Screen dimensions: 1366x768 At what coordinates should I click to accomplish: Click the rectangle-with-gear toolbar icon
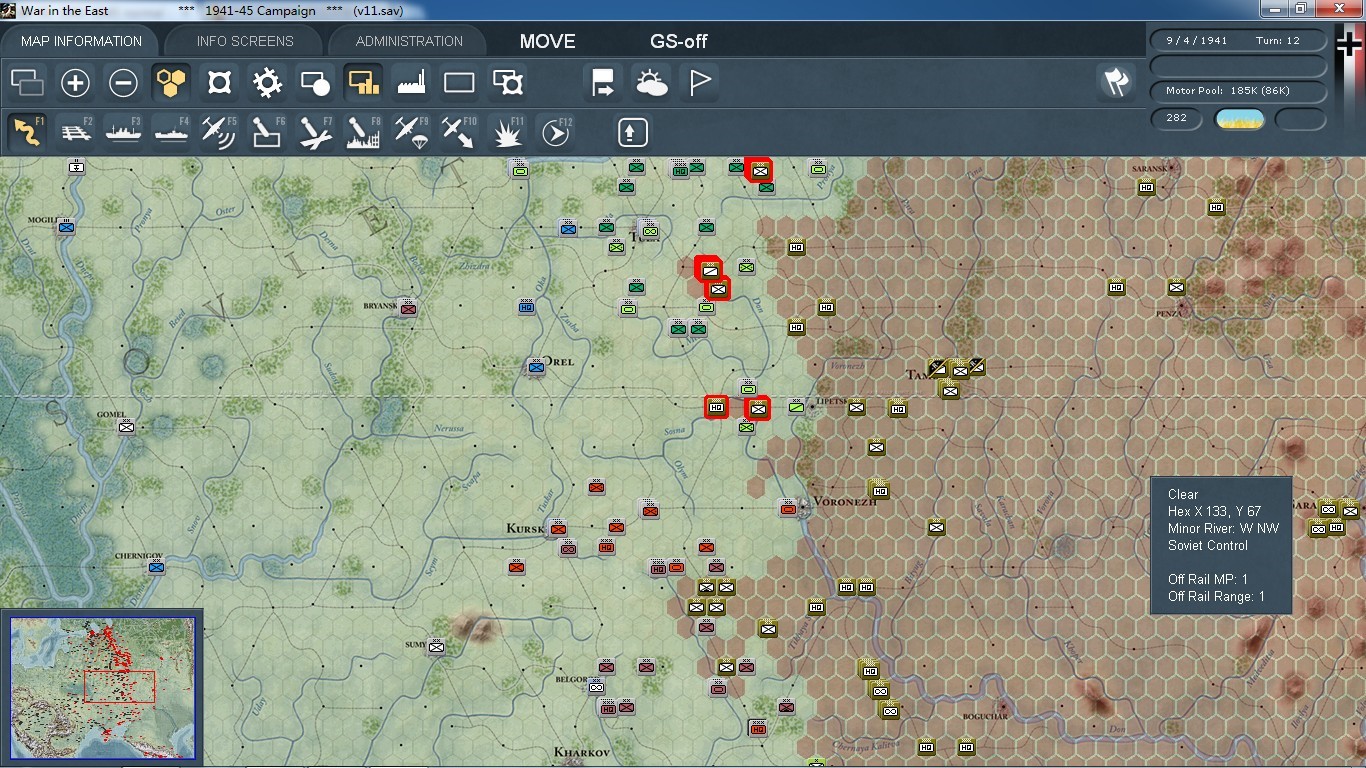click(508, 83)
